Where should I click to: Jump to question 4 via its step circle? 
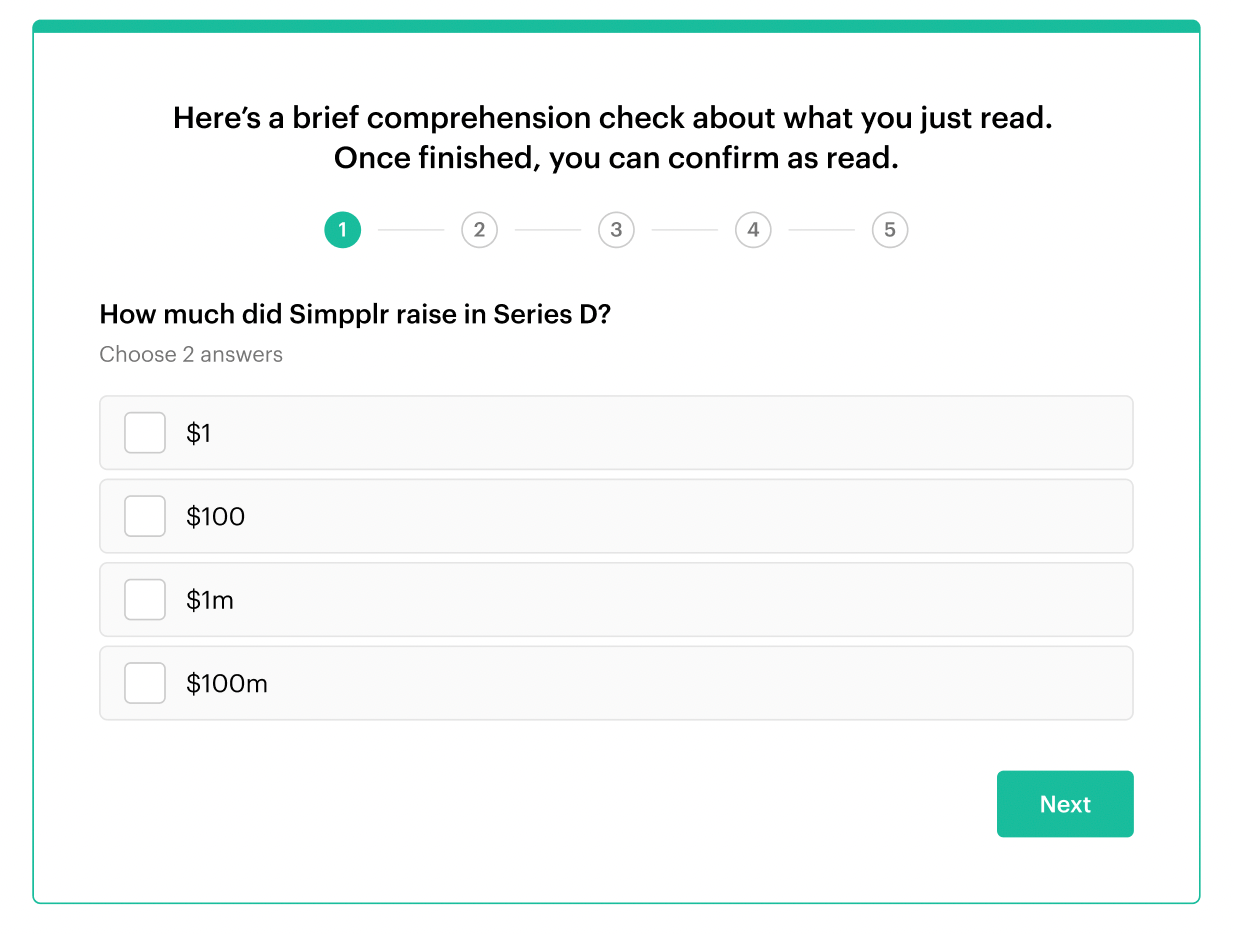pos(753,229)
